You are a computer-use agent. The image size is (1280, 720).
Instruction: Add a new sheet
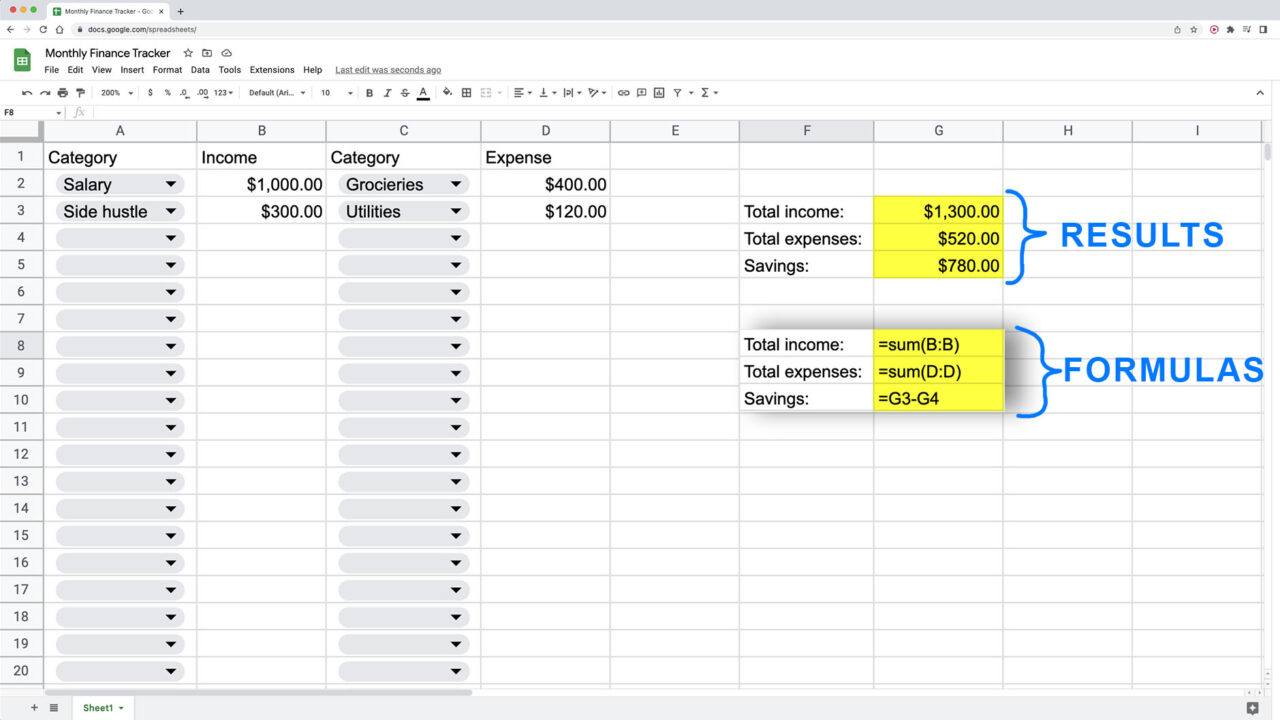(34, 707)
